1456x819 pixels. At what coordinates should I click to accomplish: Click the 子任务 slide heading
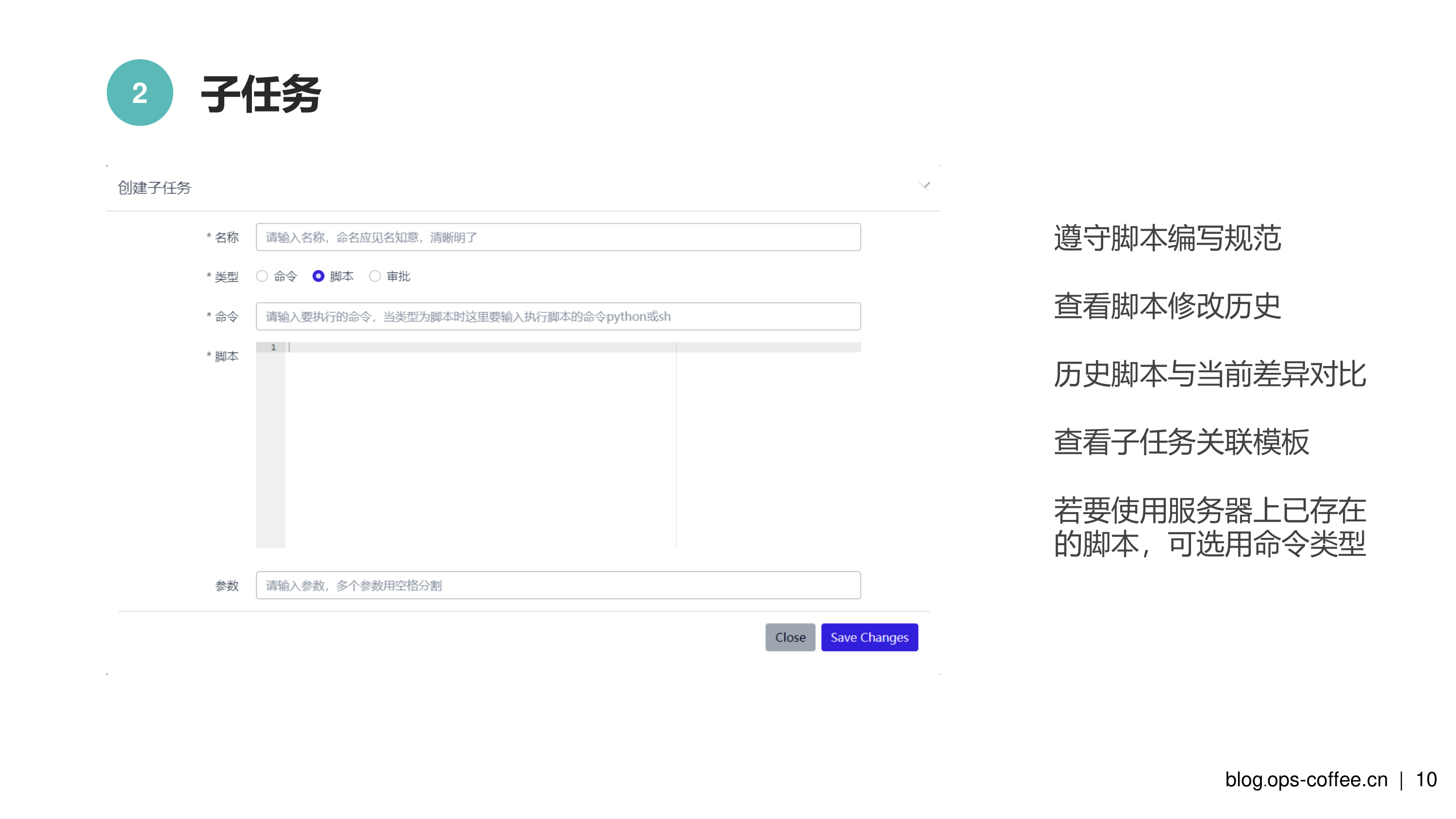[x=261, y=94]
